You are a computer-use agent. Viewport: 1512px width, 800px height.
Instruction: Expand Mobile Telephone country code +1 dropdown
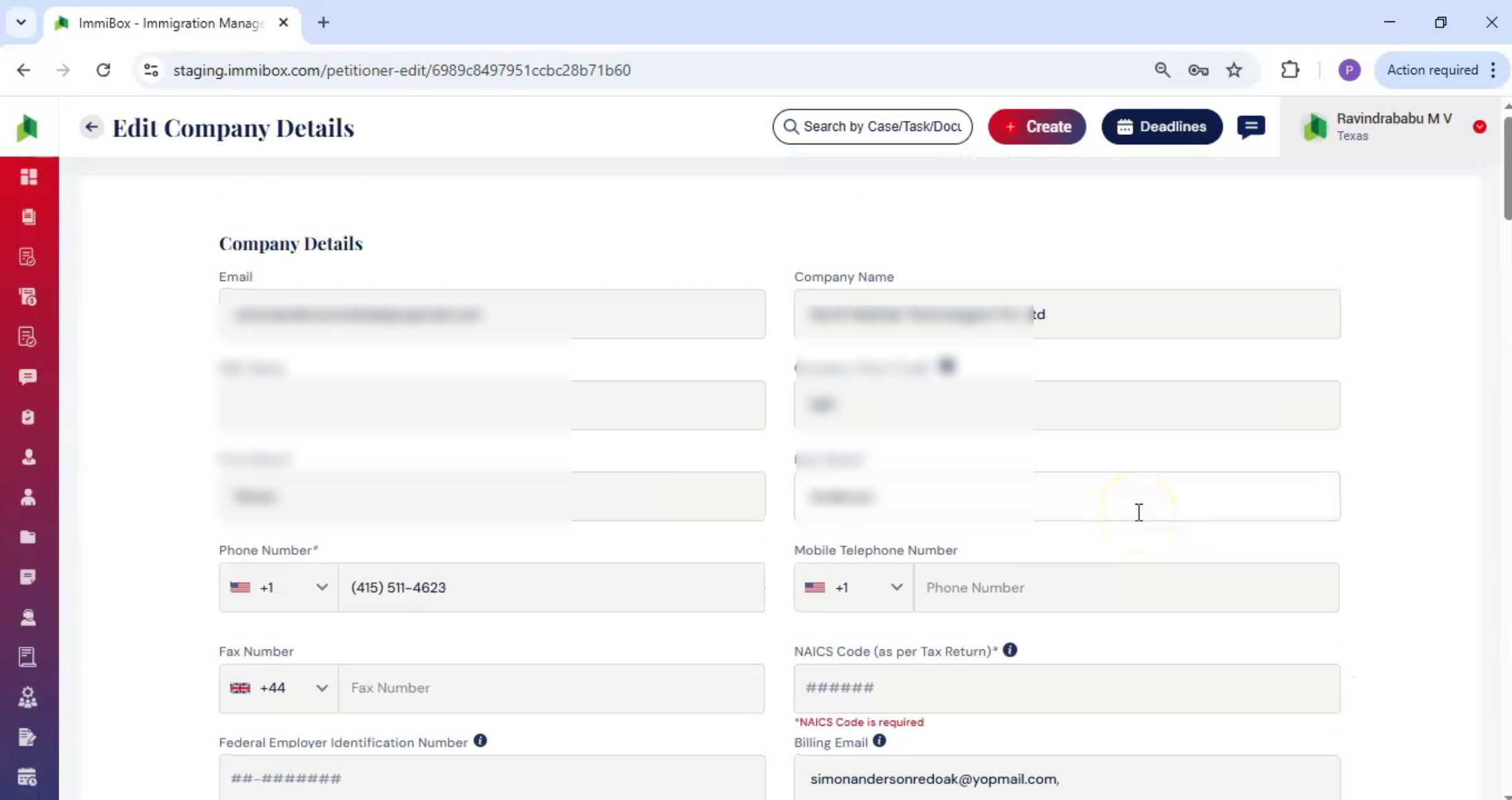pos(854,587)
